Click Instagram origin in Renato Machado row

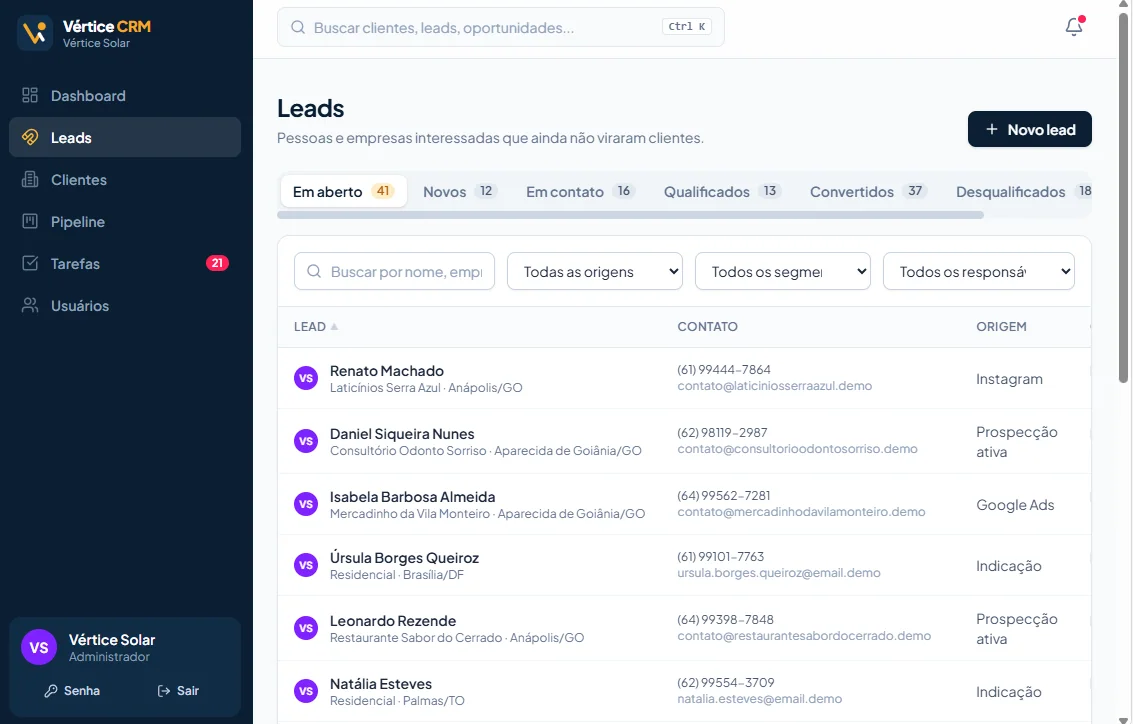[1009, 379]
